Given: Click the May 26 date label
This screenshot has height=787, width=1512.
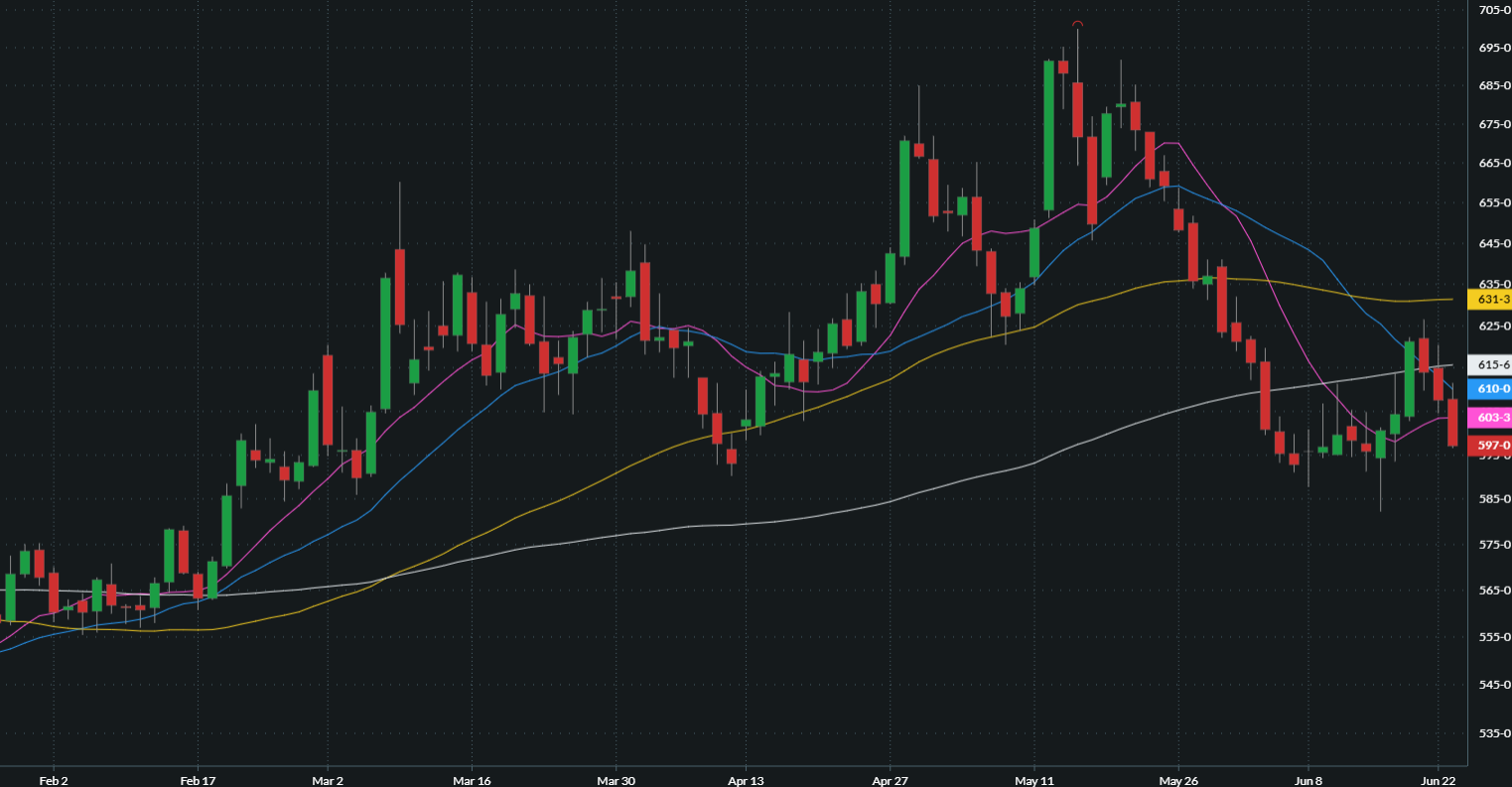Looking at the screenshot, I should click(x=1177, y=780).
